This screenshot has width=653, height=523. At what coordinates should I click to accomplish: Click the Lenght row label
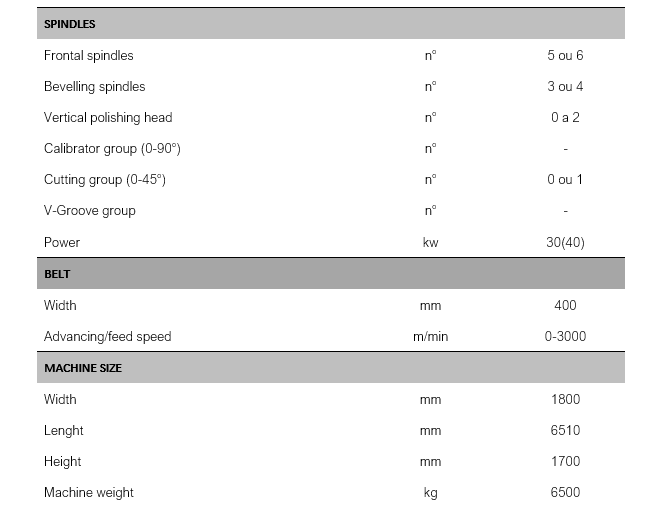[64, 430]
